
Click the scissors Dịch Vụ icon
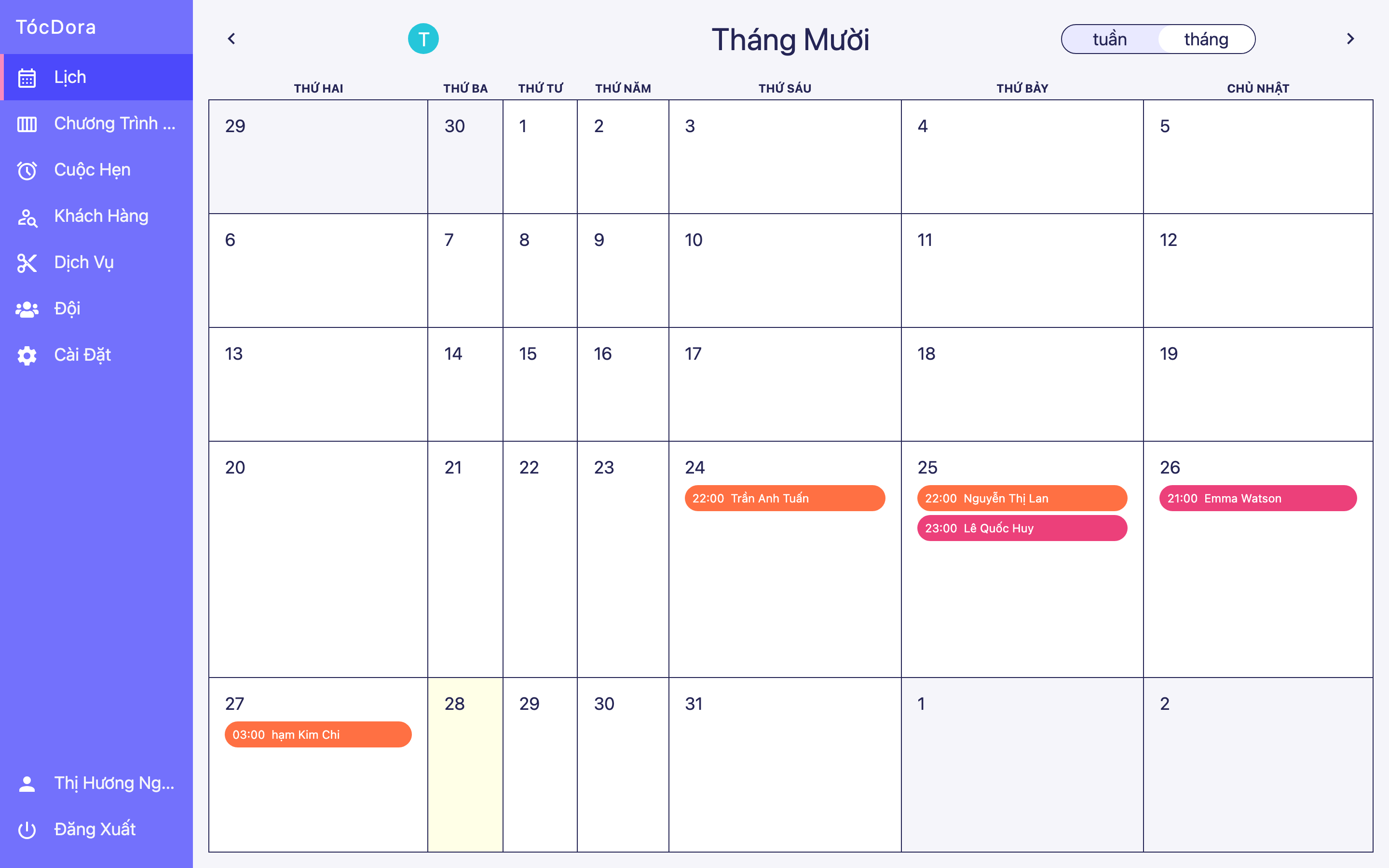(27, 263)
